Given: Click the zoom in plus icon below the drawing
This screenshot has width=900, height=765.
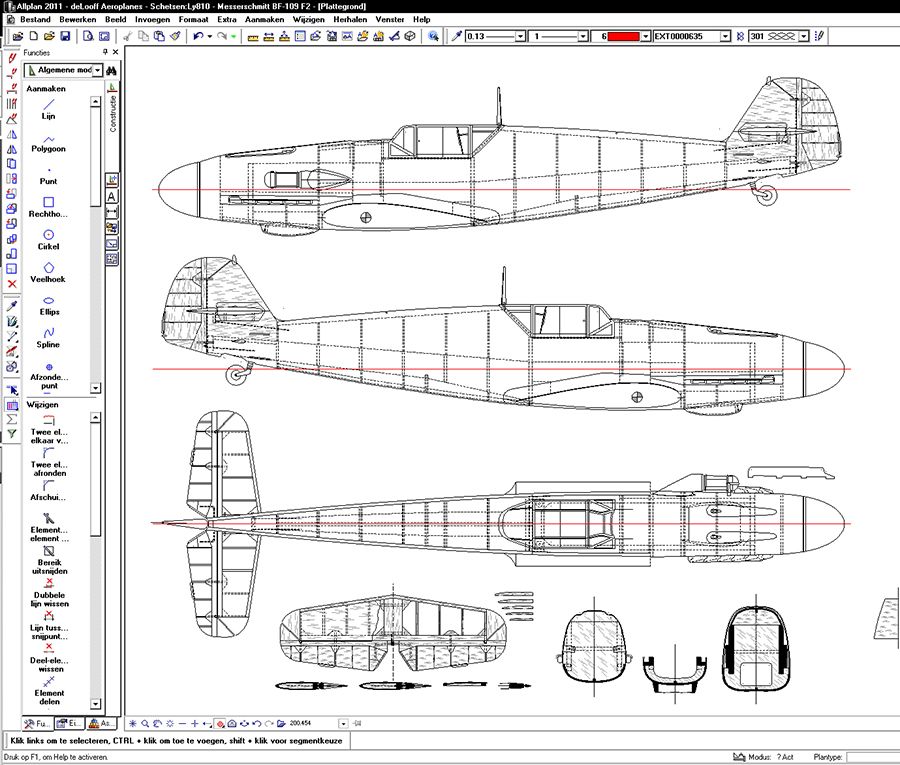Looking at the screenshot, I should [195, 724].
